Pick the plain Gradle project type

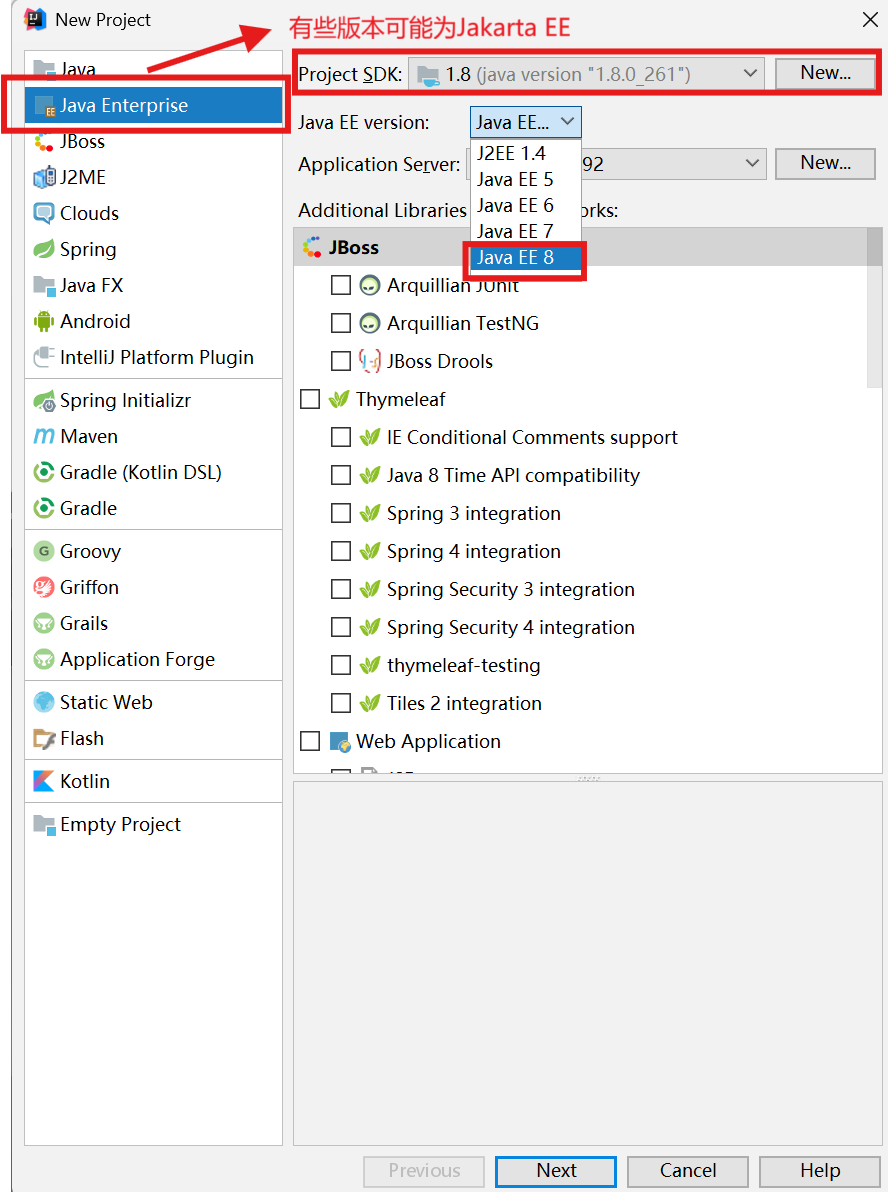153,508
